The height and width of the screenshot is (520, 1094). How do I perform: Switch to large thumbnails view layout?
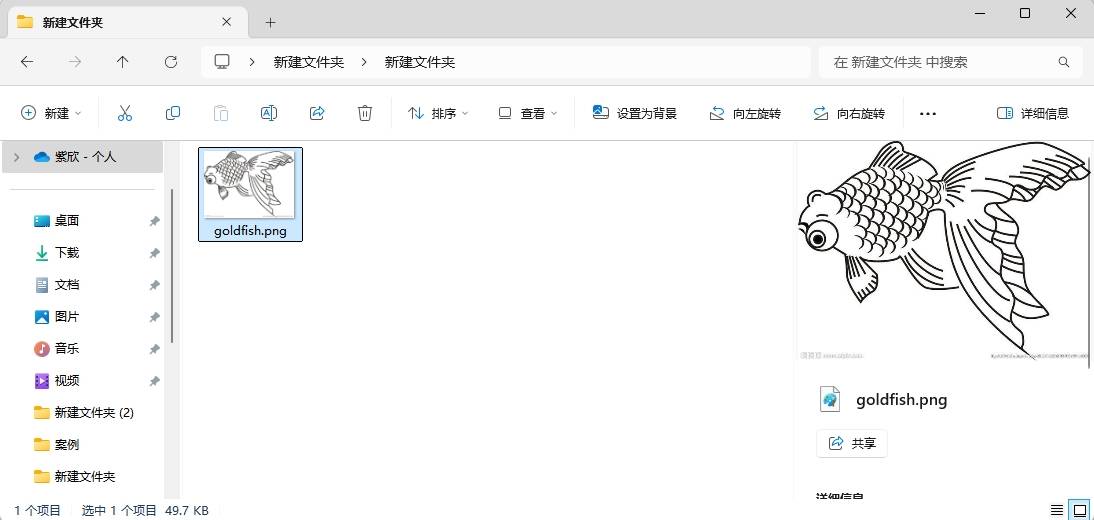(1079, 510)
